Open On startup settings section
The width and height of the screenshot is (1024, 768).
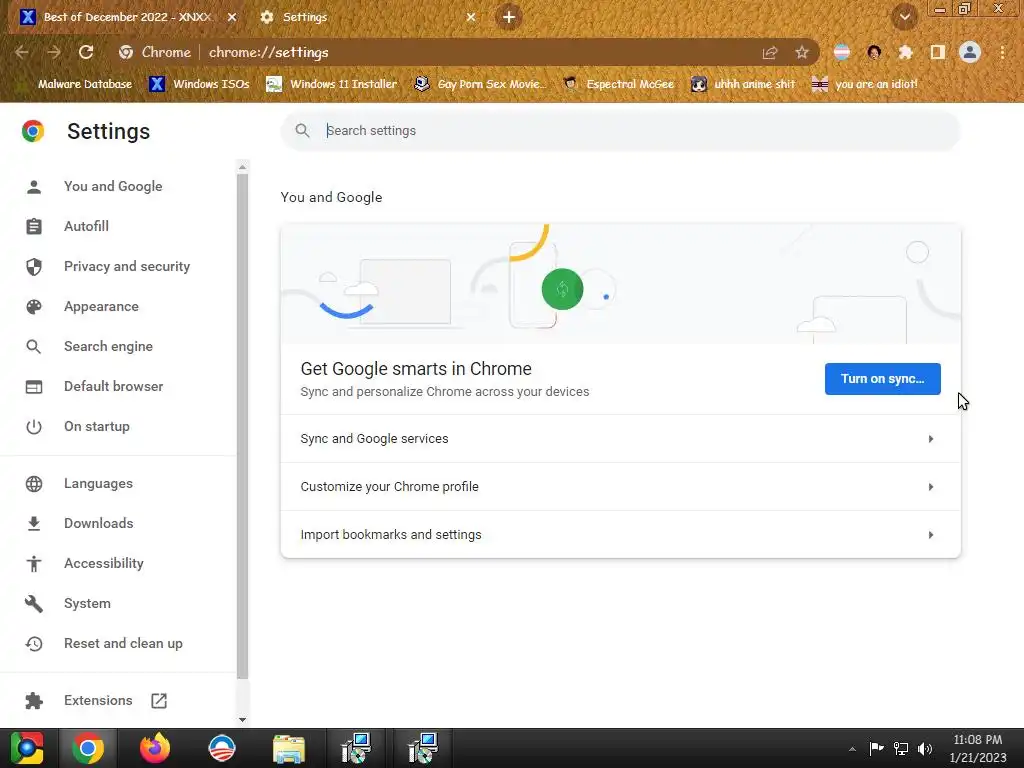click(97, 426)
